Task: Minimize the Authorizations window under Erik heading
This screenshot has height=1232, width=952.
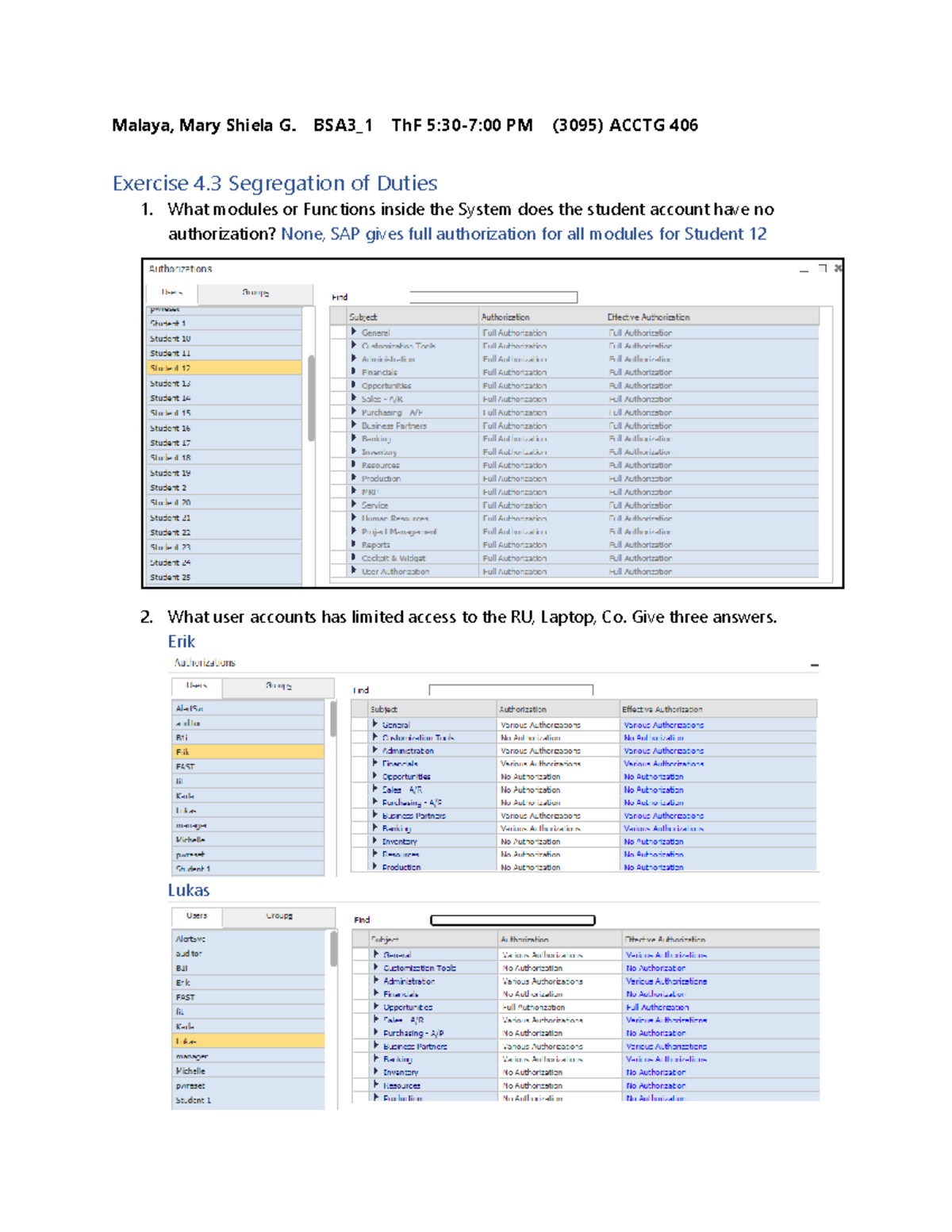Action: (x=814, y=666)
